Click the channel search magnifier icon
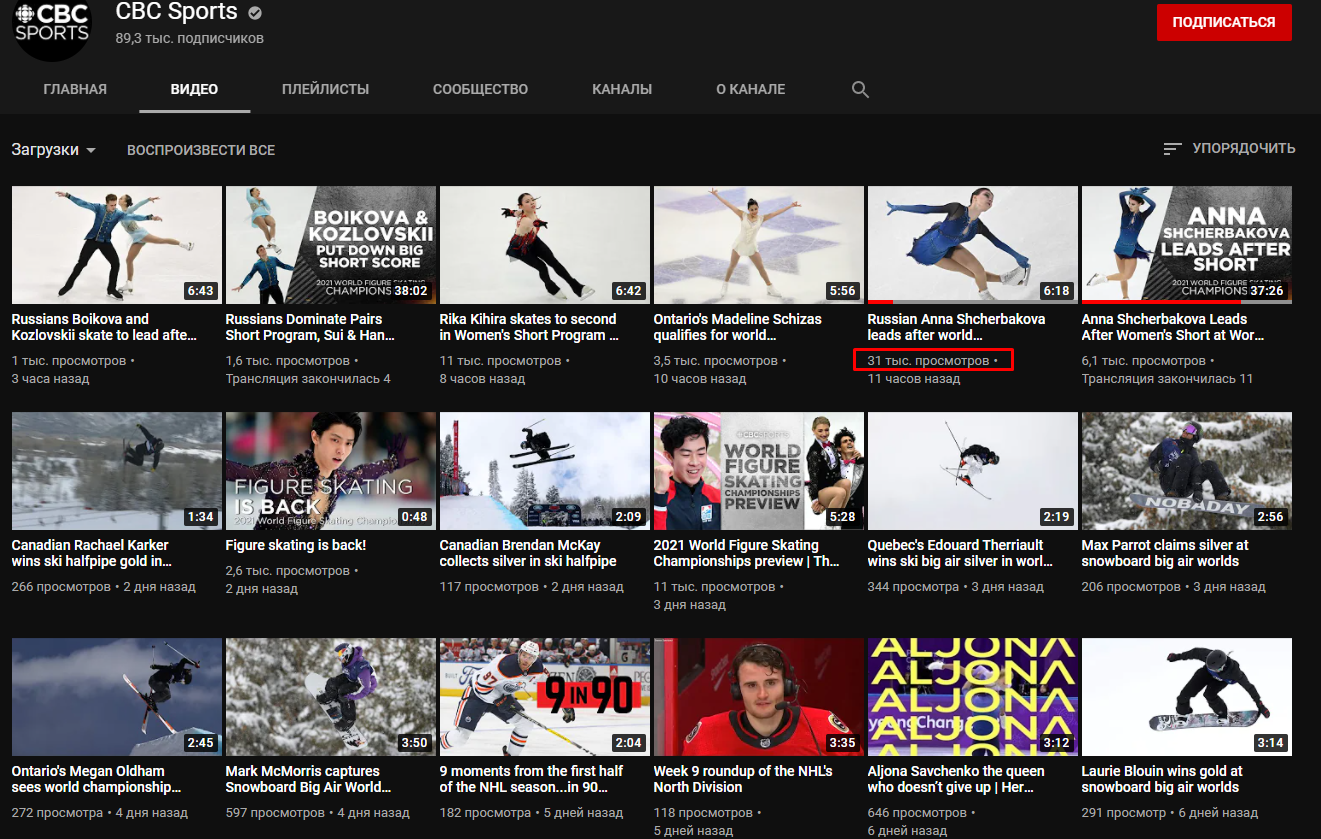The width and height of the screenshot is (1321, 839). click(860, 89)
